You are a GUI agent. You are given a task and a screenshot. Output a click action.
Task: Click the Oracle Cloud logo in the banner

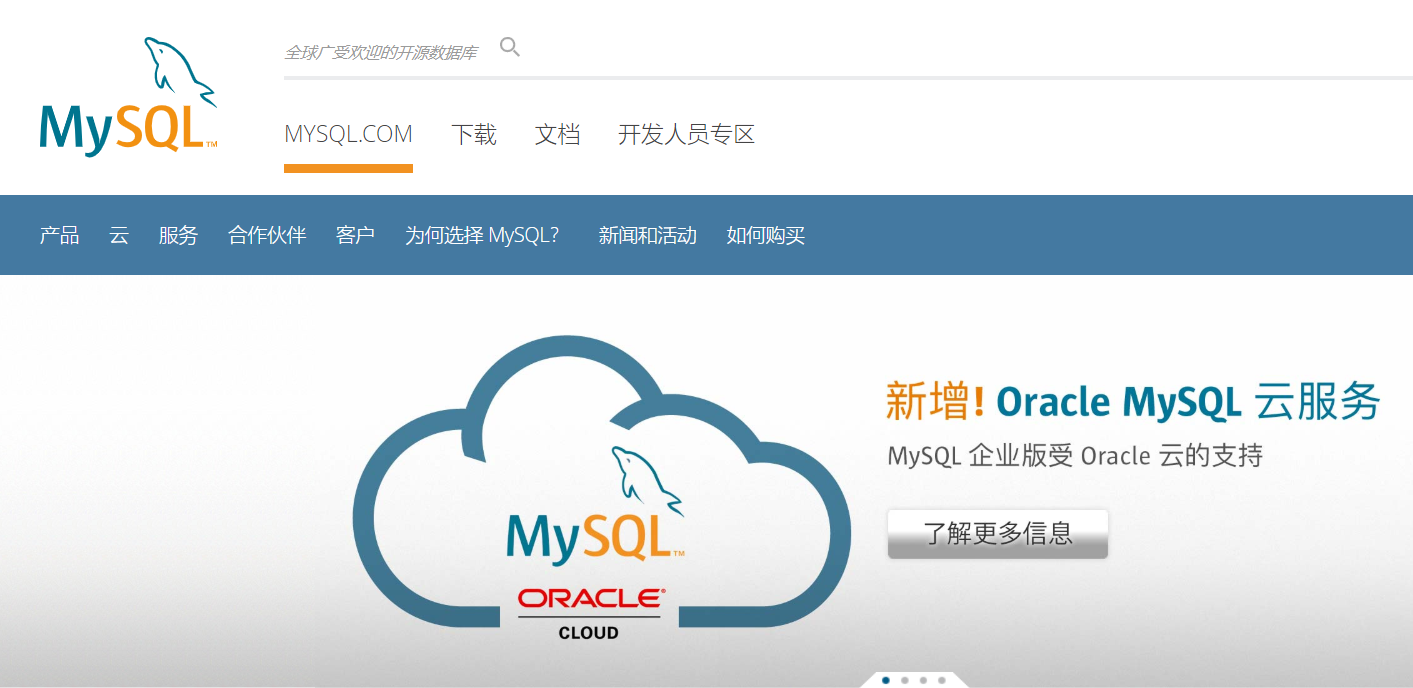click(x=589, y=613)
